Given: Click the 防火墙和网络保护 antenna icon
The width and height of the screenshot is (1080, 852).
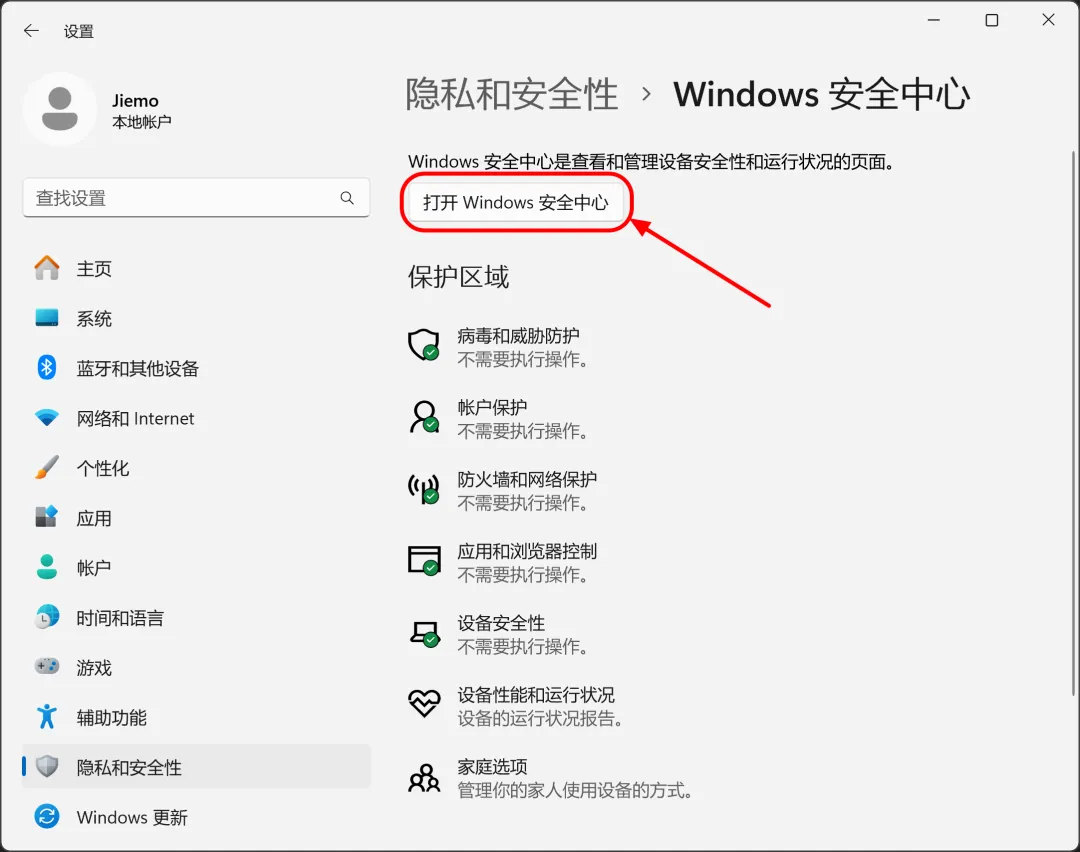Looking at the screenshot, I should (424, 488).
